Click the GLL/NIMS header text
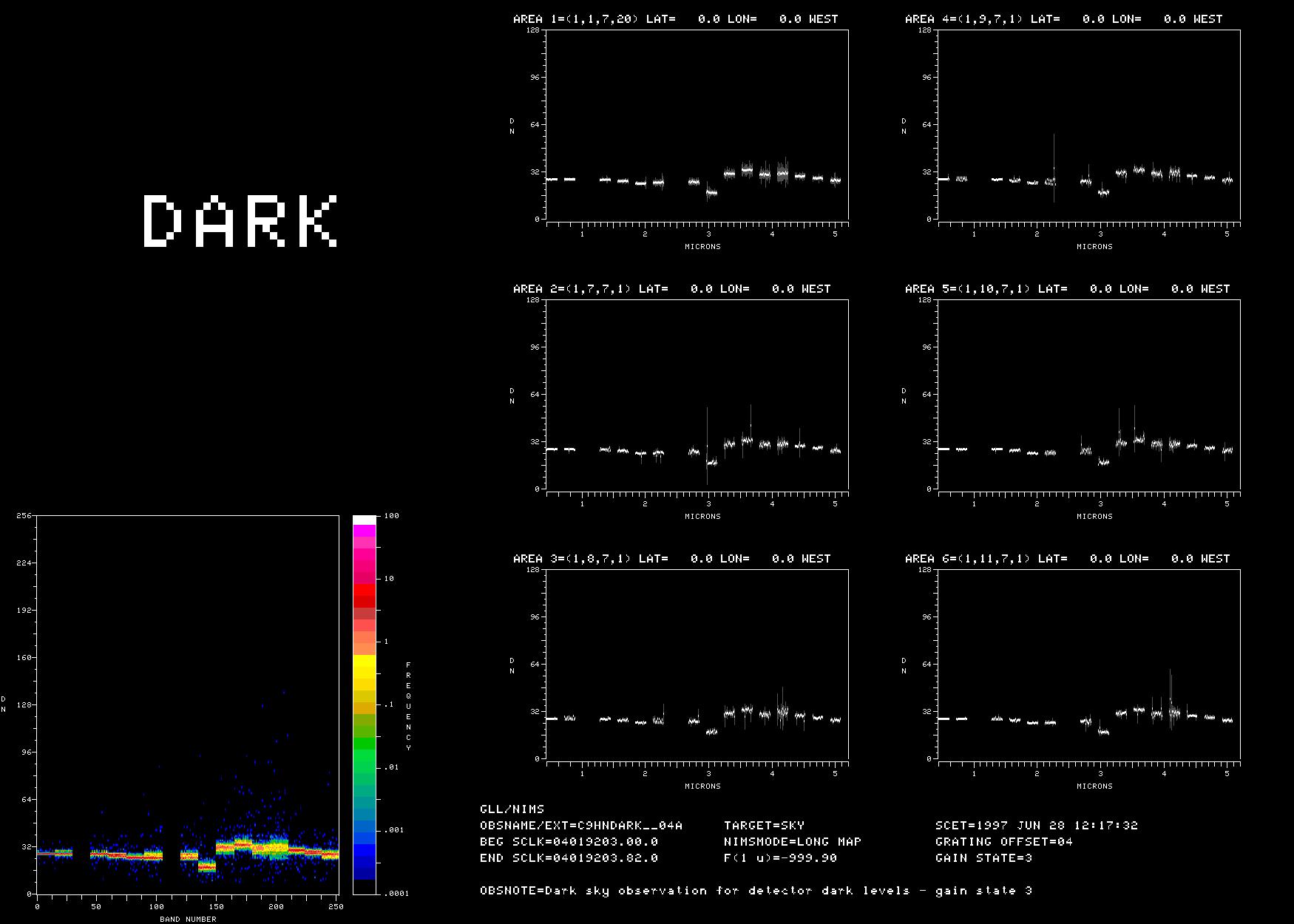Image resolution: width=1294 pixels, height=924 pixels. tap(512, 809)
